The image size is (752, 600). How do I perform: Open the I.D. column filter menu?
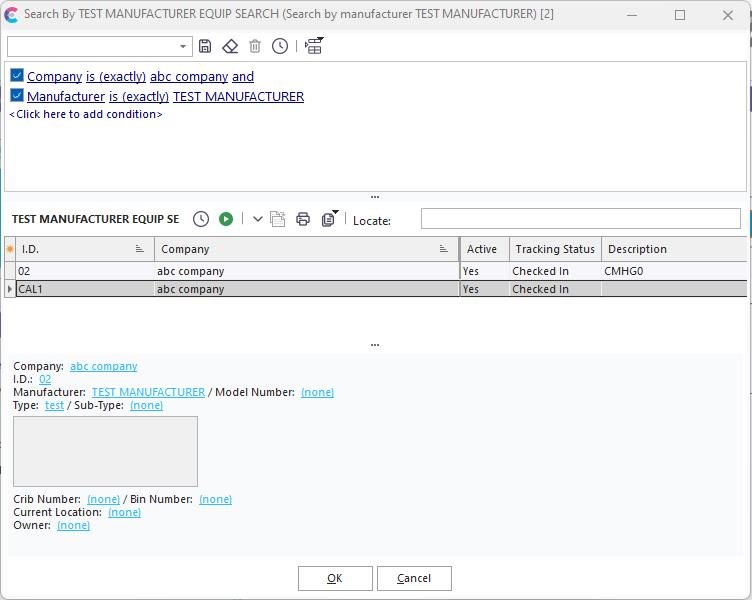(139, 249)
